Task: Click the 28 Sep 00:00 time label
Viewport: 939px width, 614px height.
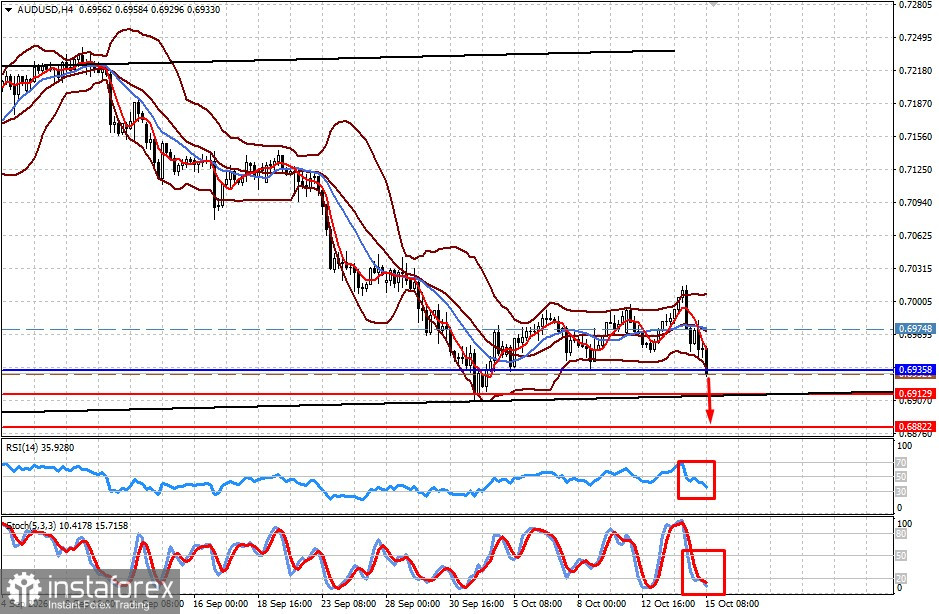Action: (413, 604)
